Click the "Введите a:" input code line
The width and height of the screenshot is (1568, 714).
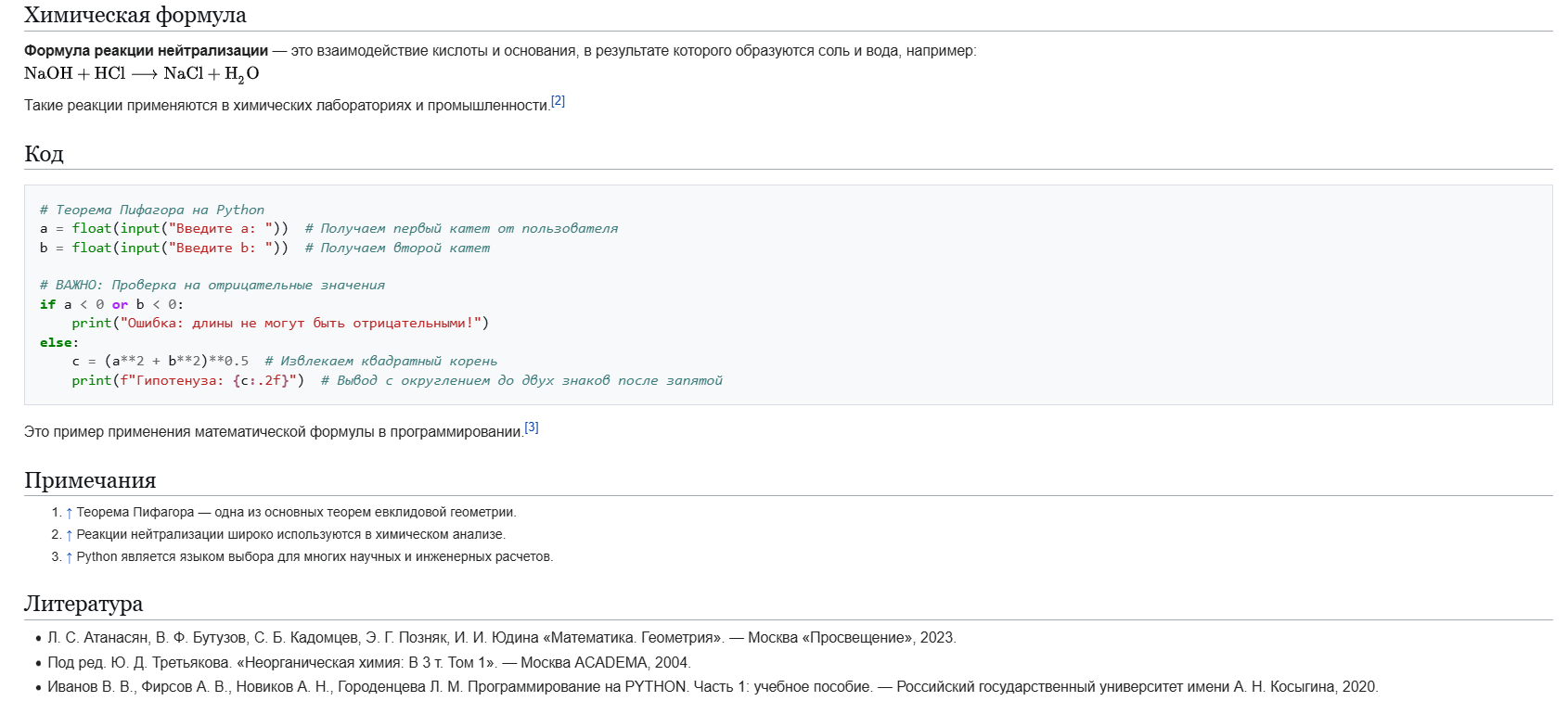163,228
